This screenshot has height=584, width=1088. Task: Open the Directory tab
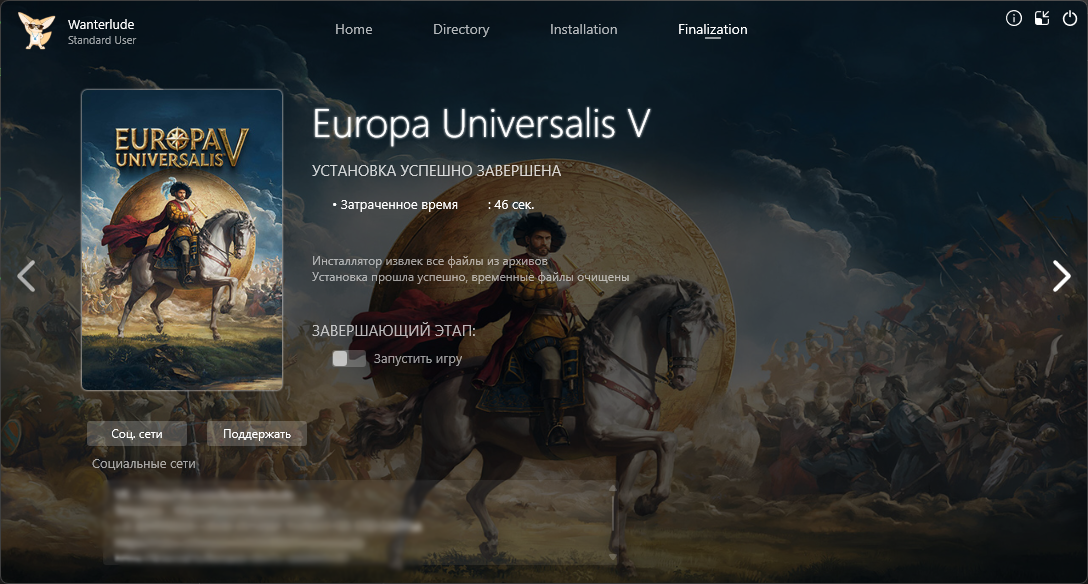[461, 29]
